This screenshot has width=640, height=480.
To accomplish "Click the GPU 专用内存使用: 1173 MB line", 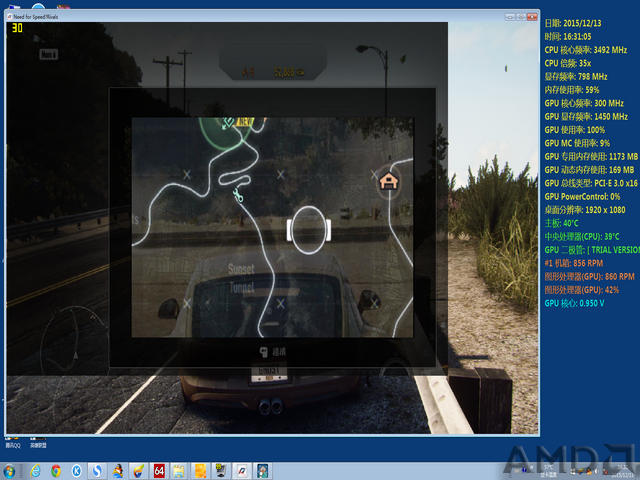I will pos(591,157).
